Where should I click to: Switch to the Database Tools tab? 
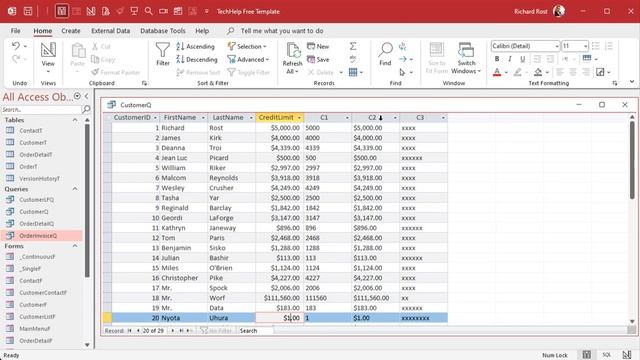tap(162, 31)
